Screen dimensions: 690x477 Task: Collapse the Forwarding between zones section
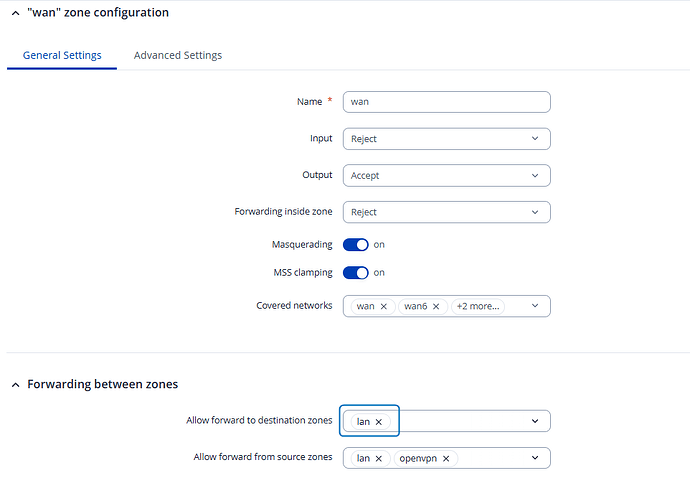click(x=14, y=384)
